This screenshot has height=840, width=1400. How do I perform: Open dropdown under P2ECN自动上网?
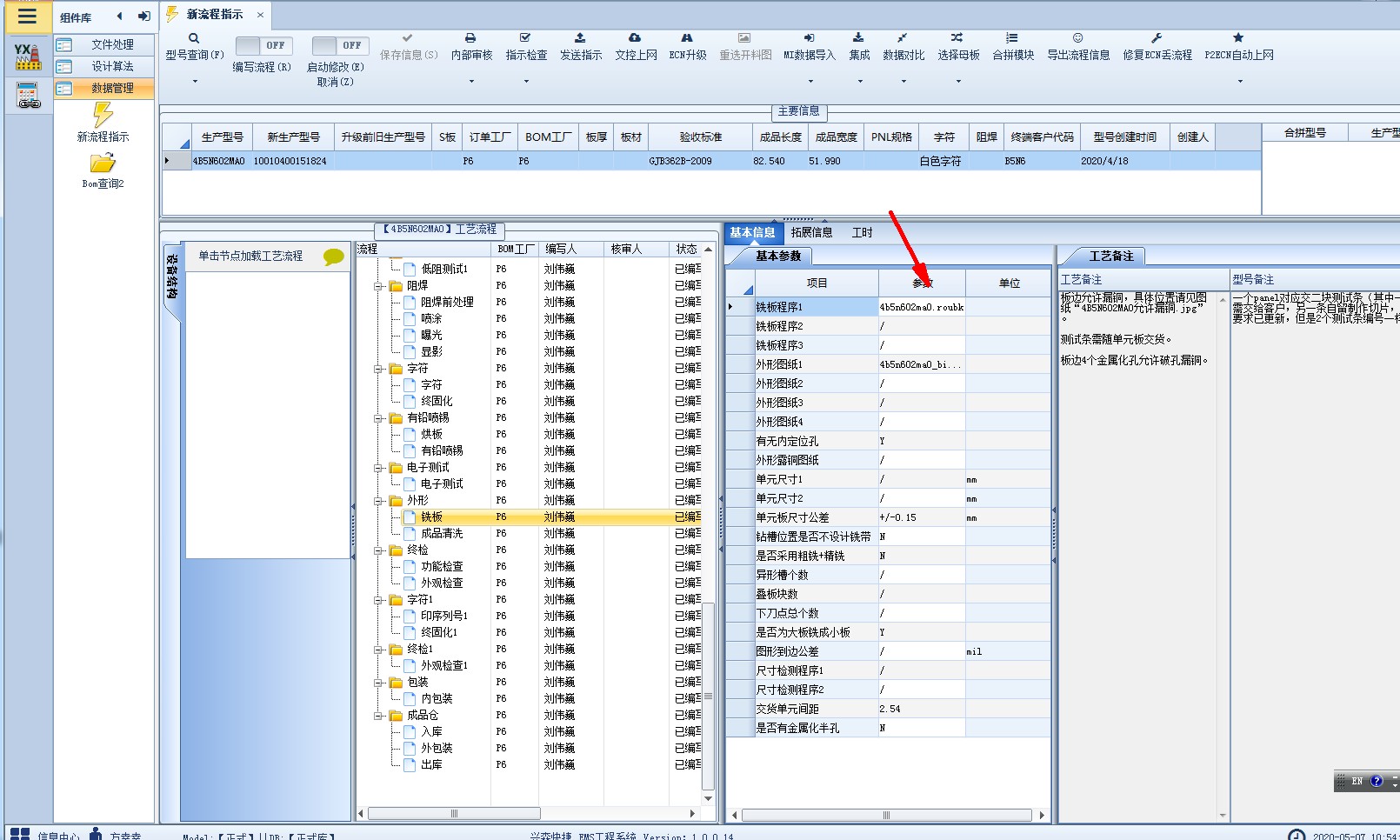click(x=1240, y=82)
